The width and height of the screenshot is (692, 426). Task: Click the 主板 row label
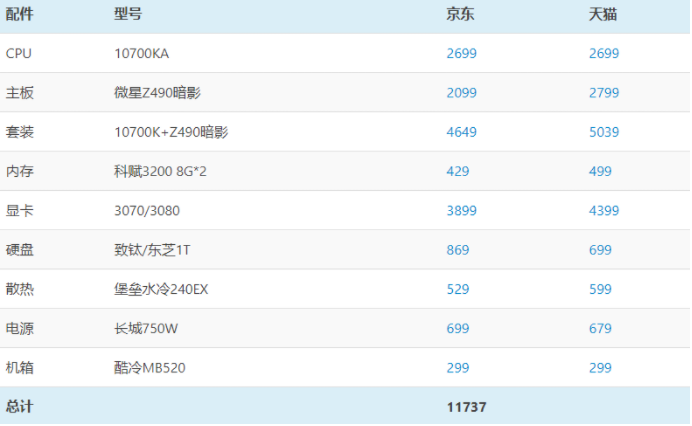pyautogui.click(x=19, y=93)
